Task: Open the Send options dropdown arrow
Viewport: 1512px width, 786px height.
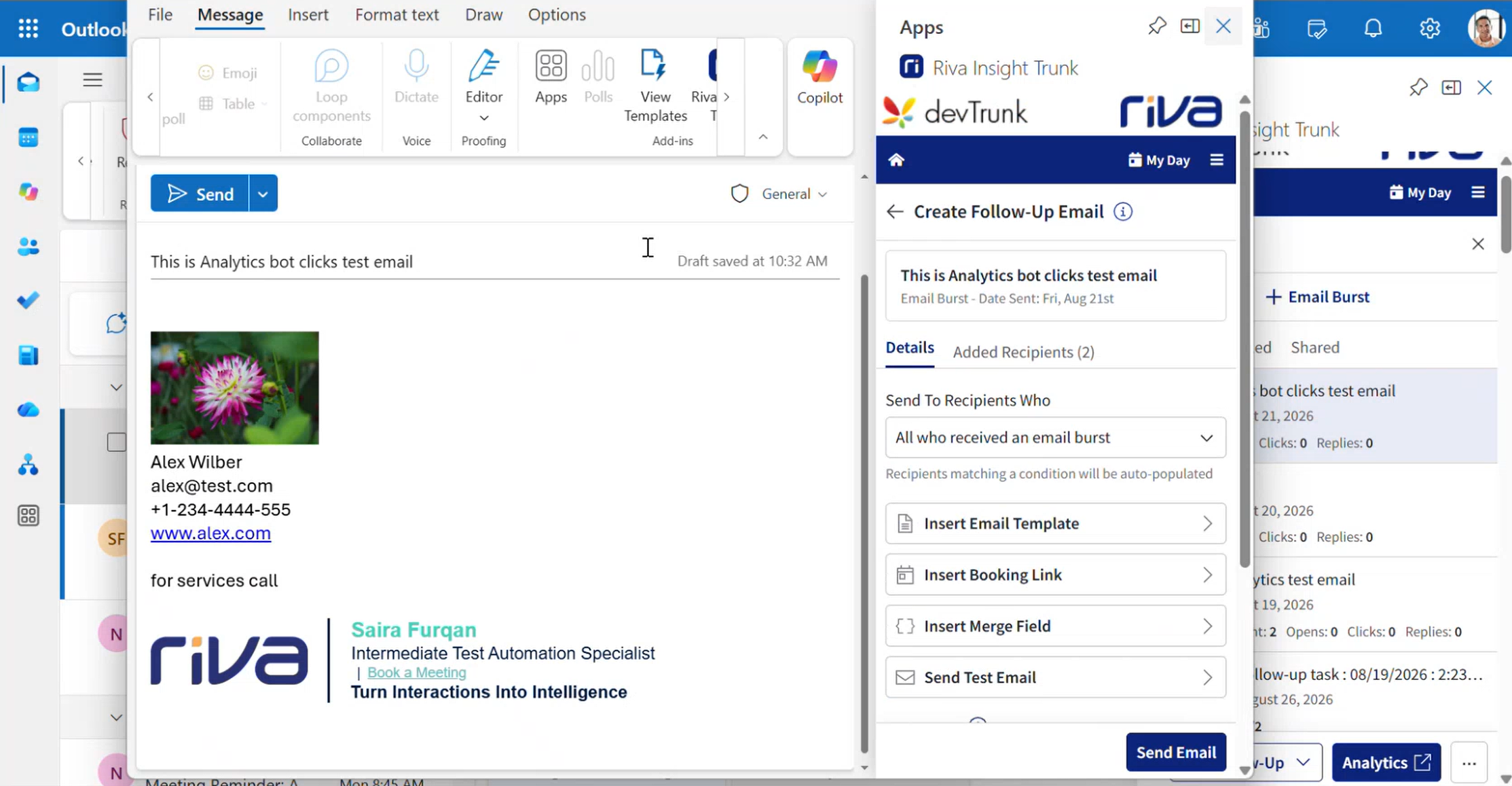Action: point(263,194)
